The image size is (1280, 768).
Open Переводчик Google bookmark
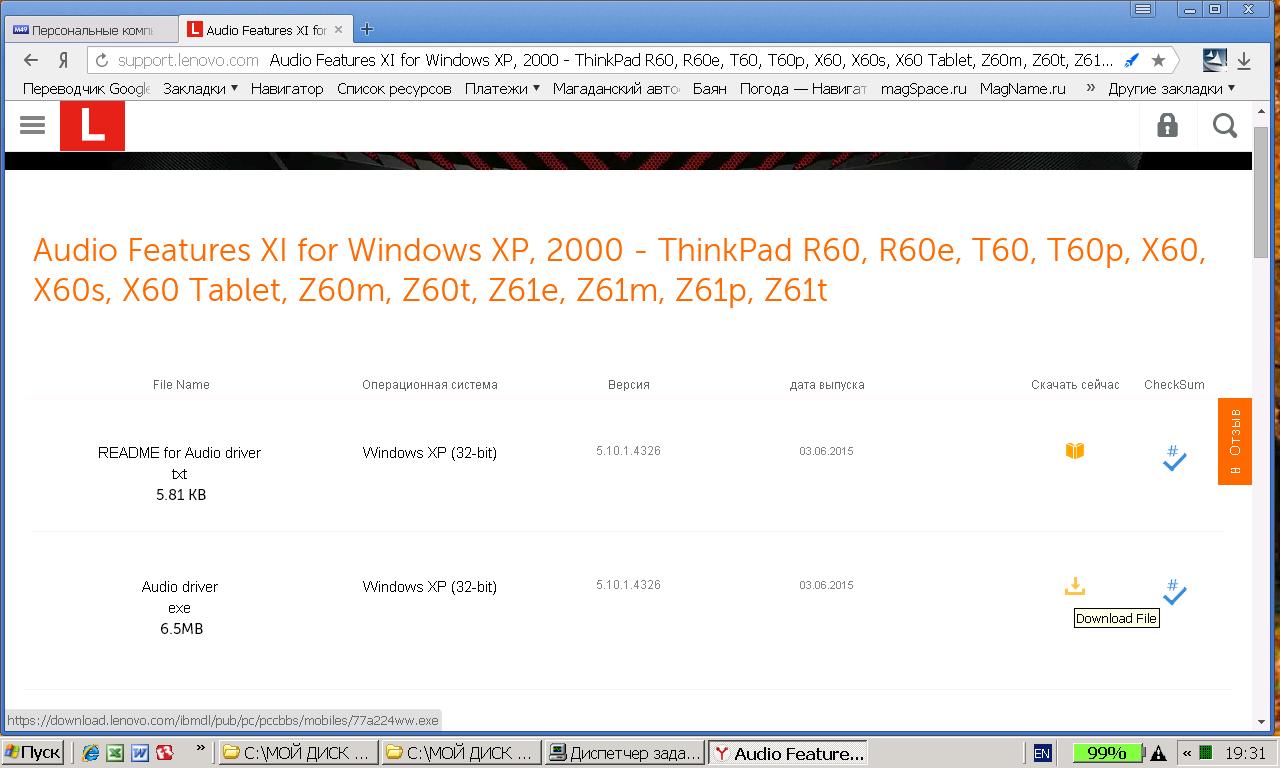(x=86, y=88)
